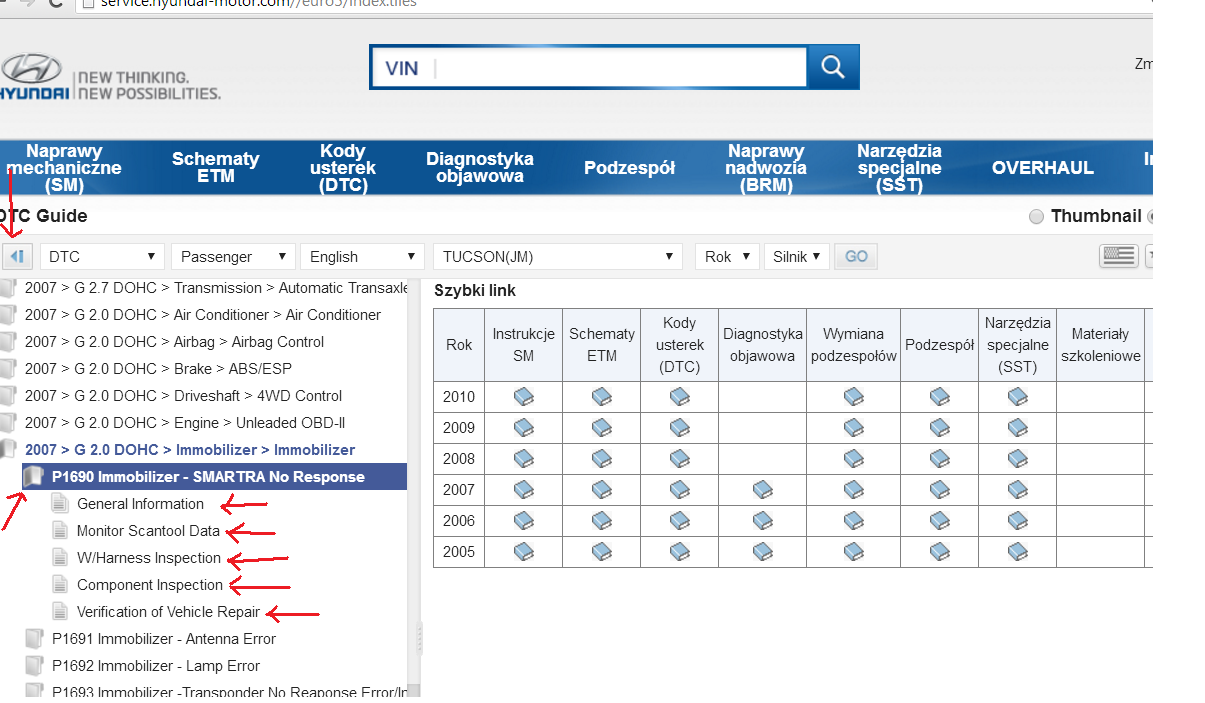This screenshot has width=1205, height=703.
Task: Open the Diagnostyka objawowa menu
Action: coord(480,167)
